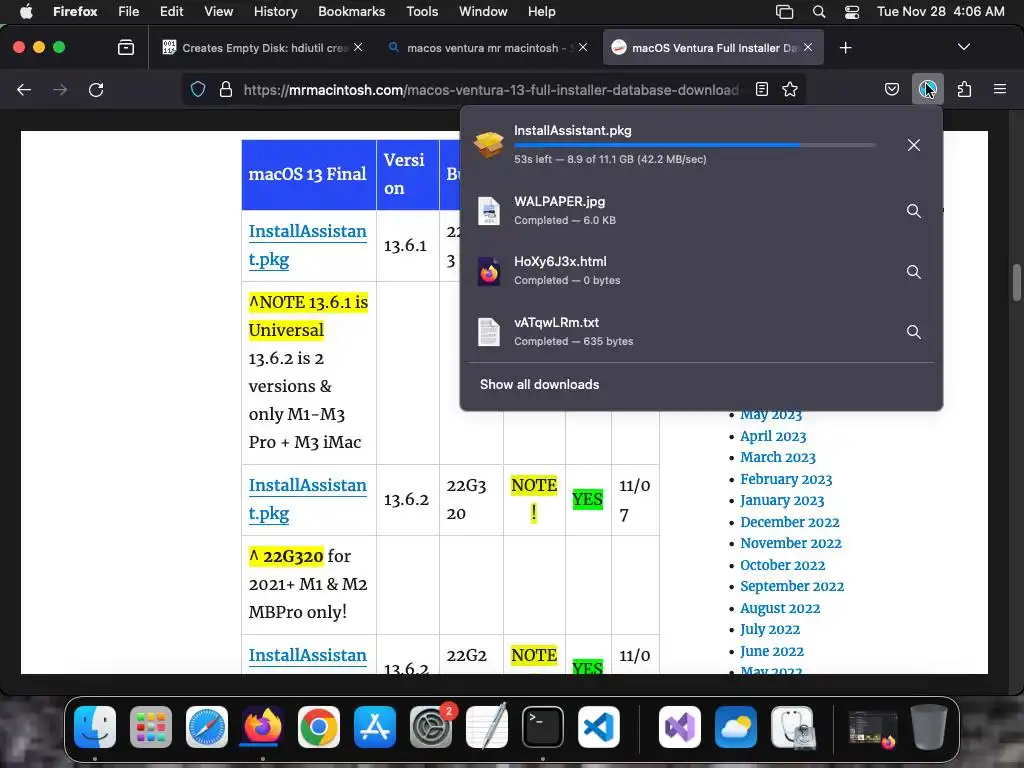Open the Apple menu

tap(26, 12)
